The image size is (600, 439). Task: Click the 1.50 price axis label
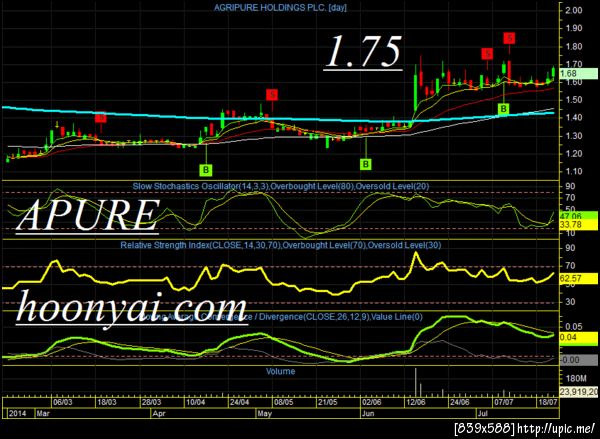coord(573,100)
